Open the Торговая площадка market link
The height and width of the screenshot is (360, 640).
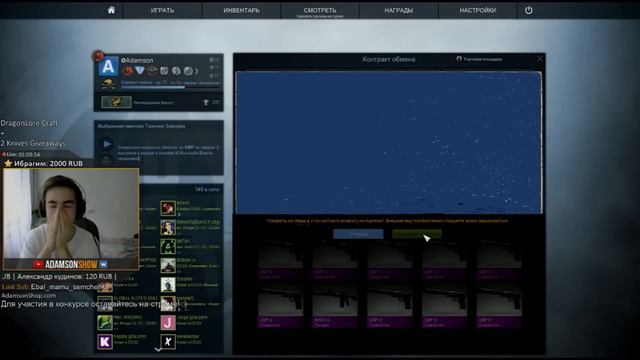click(479, 59)
